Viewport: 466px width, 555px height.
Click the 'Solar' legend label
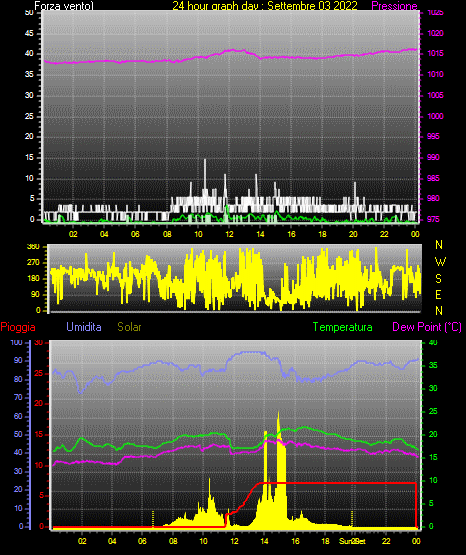pyautogui.click(x=129, y=327)
